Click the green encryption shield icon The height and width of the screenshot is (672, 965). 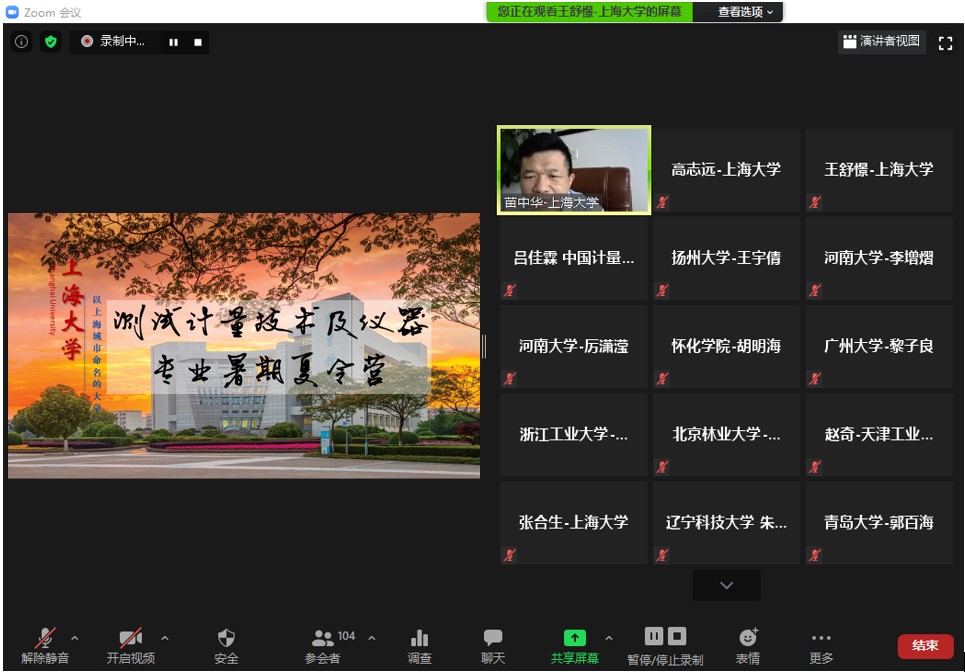pos(51,42)
